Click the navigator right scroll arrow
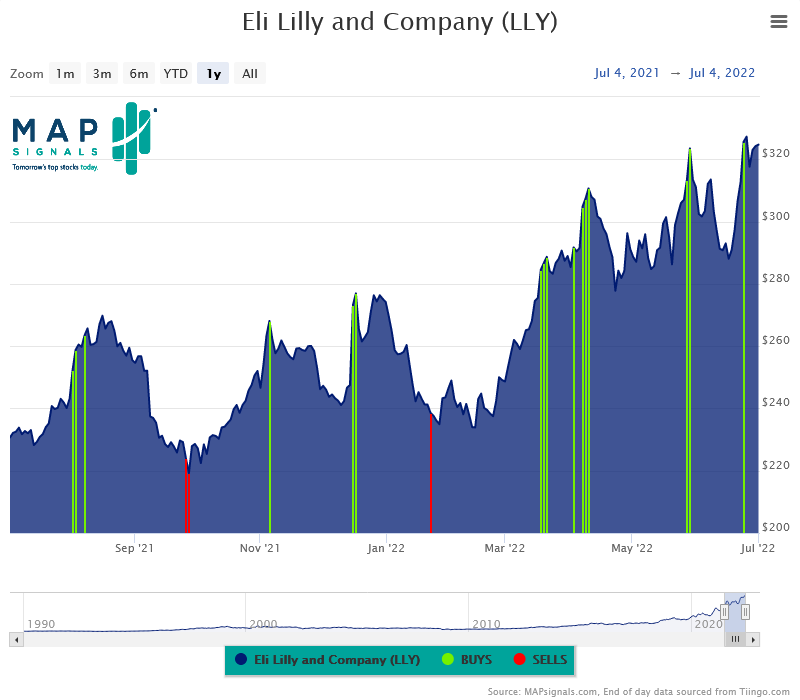800x700 pixels. click(753, 639)
